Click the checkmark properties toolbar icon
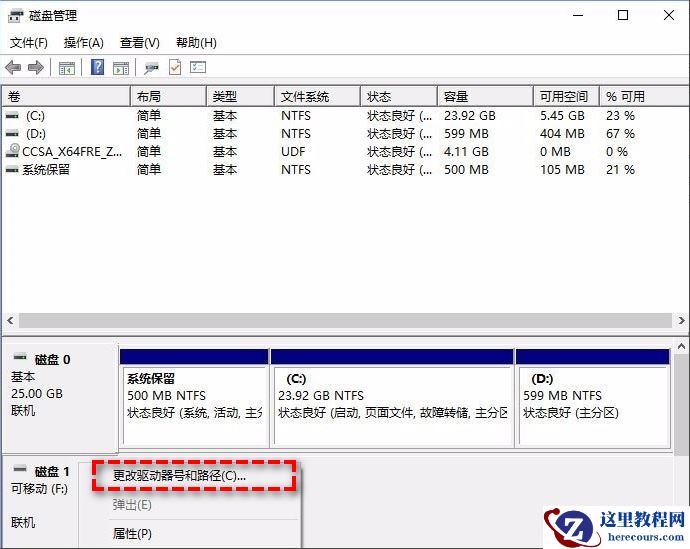 pyautogui.click(x=175, y=67)
